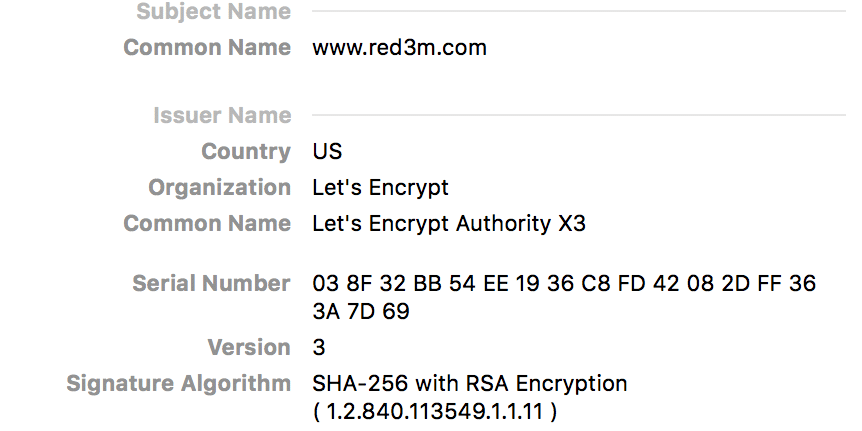Viewport: 862px width, 431px height.
Task: Select SHA-256 with RSA Encryption text
Action: click(469, 383)
